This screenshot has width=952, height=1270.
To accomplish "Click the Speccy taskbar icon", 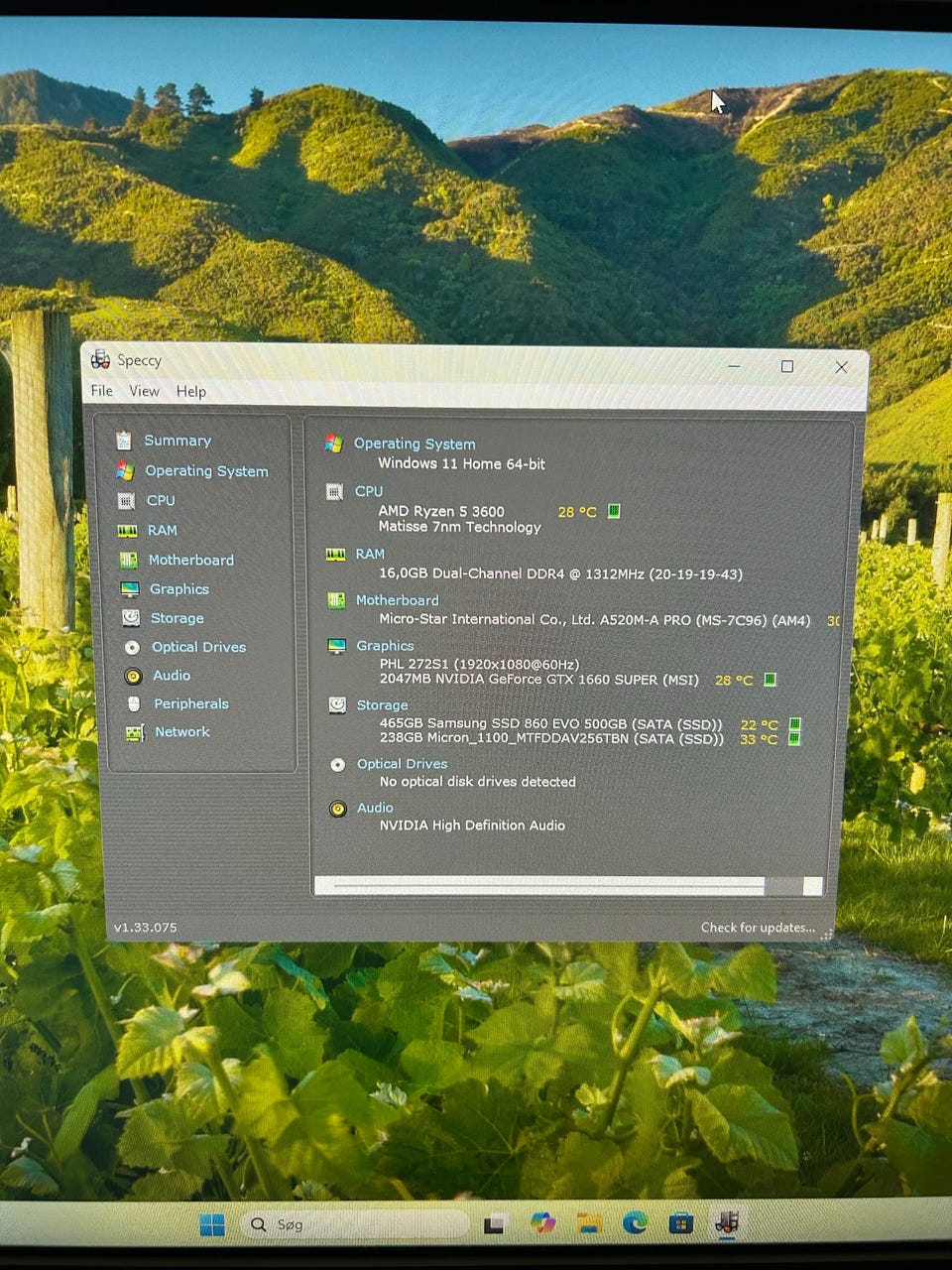I will [727, 1222].
